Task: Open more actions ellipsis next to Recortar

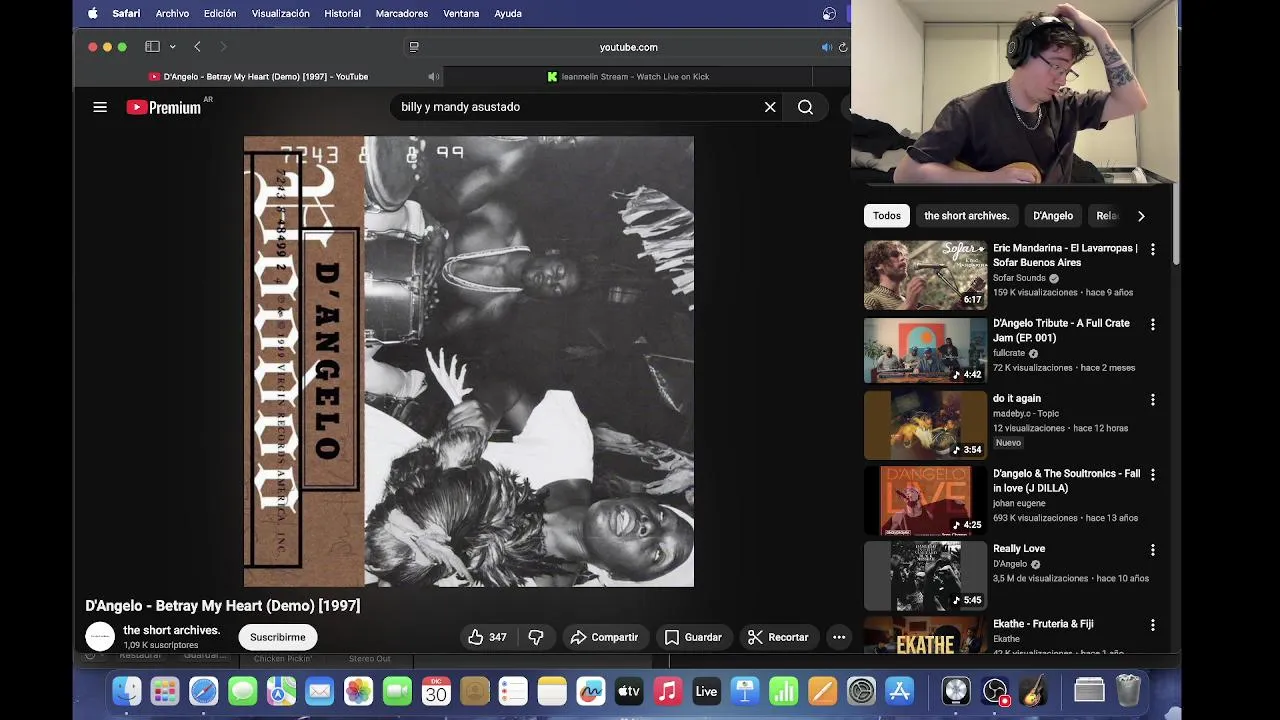Action: 839,637
